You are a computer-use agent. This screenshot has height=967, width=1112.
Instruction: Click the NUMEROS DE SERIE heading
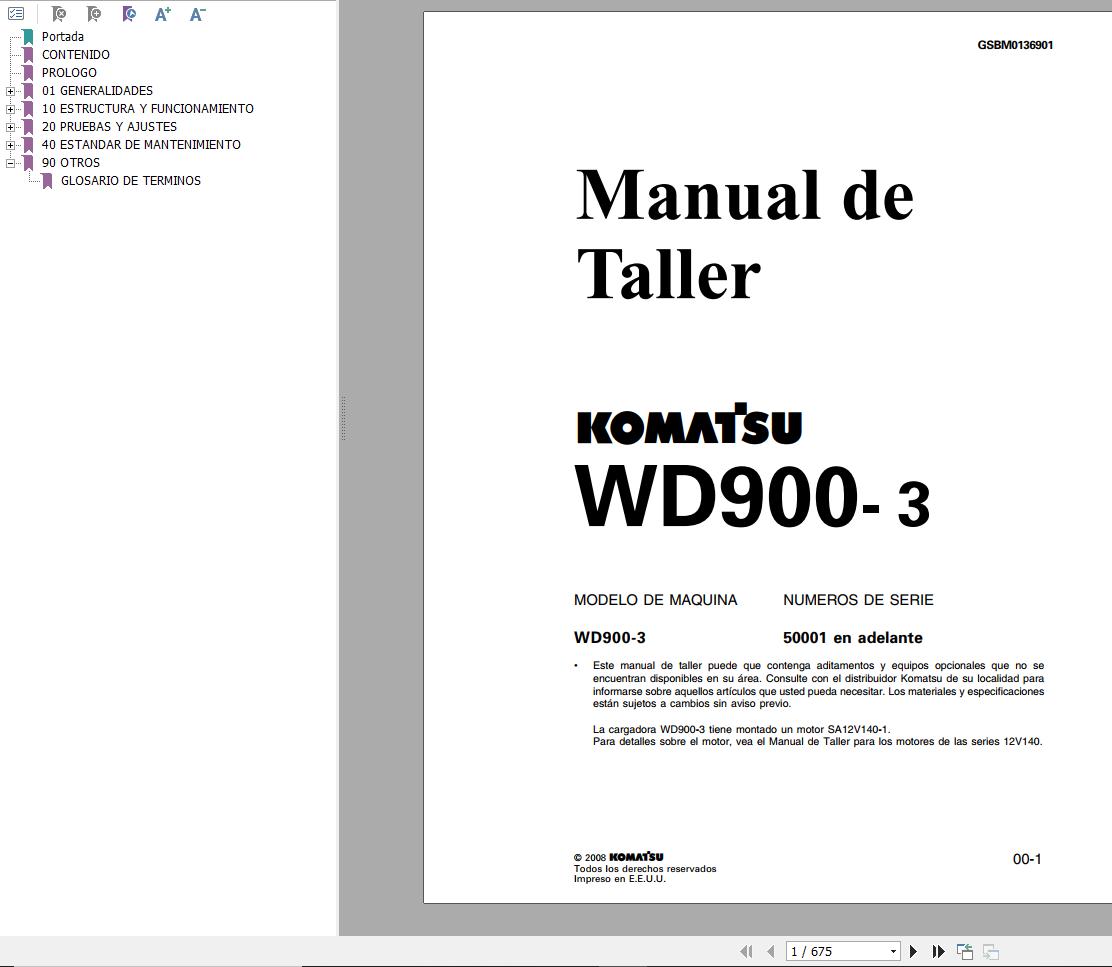click(x=858, y=600)
